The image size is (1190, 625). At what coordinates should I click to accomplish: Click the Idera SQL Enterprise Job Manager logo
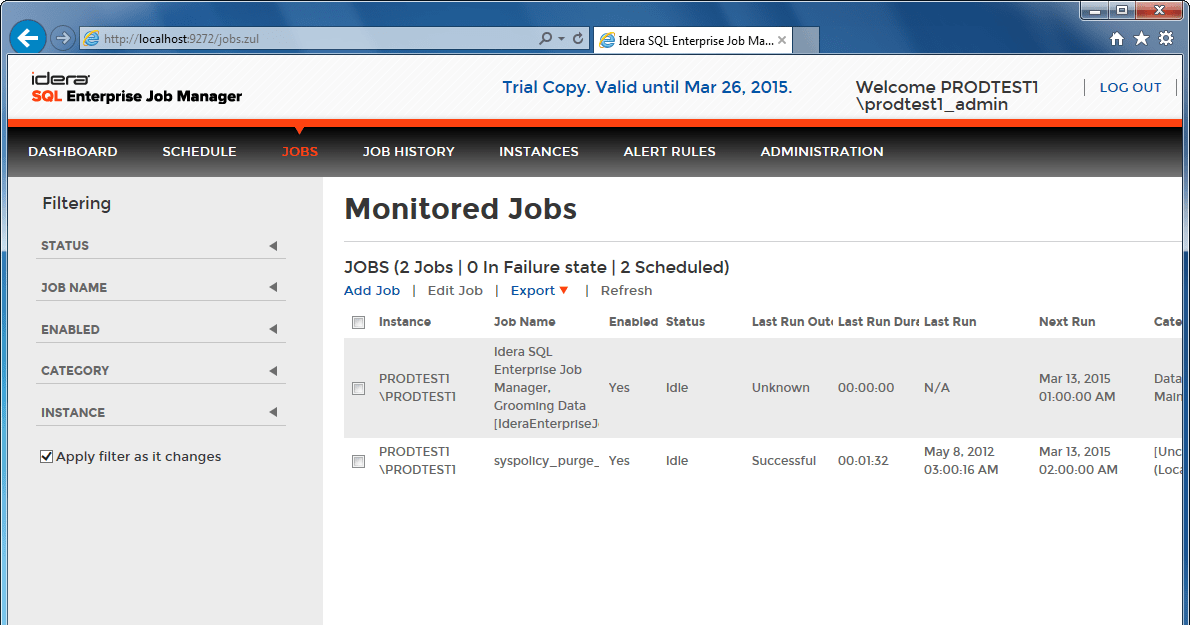[137, 88]
